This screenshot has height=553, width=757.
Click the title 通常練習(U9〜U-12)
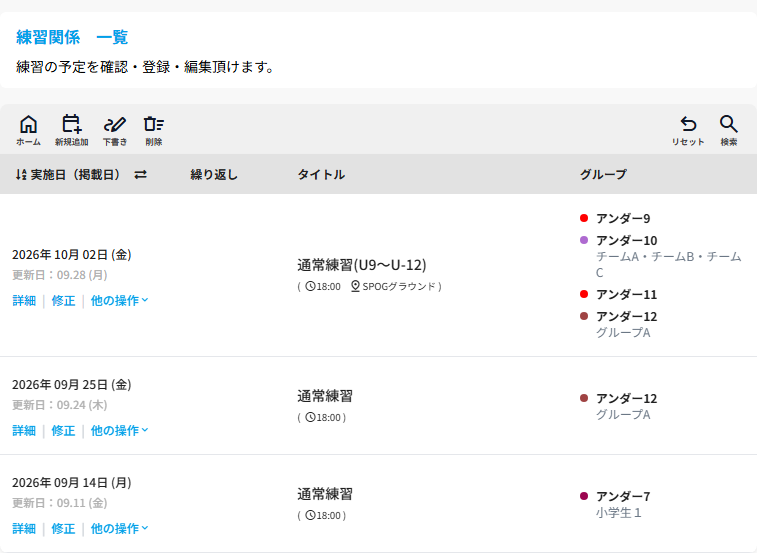pos(362,265)
